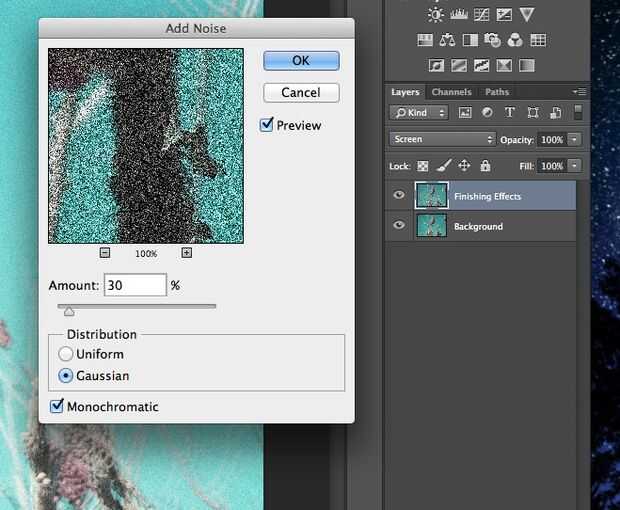620x510 pixels.
Task: Zoom in the noise preview
Action: pyautogui.click(x=187, y=253)
